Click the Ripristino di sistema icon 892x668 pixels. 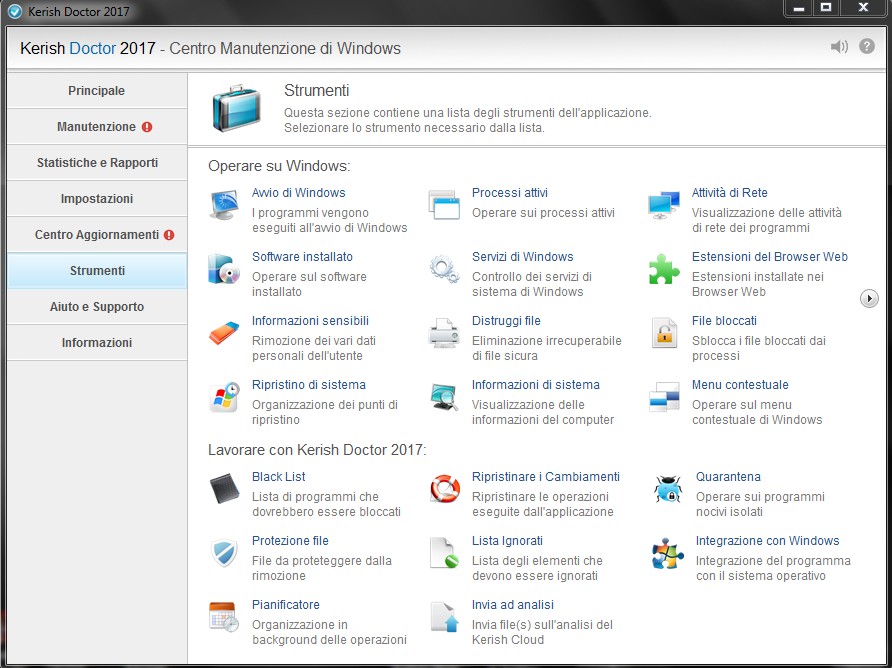click(224, 397)
